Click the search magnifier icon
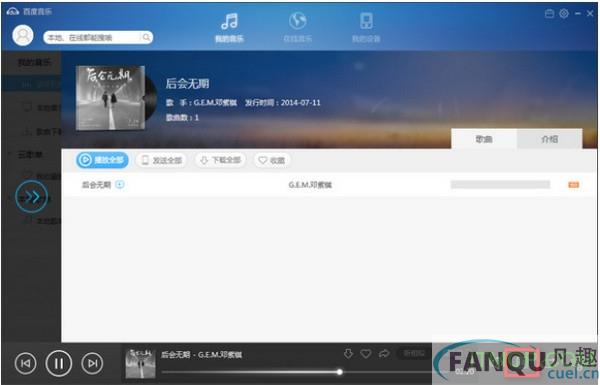 point(146,37)
